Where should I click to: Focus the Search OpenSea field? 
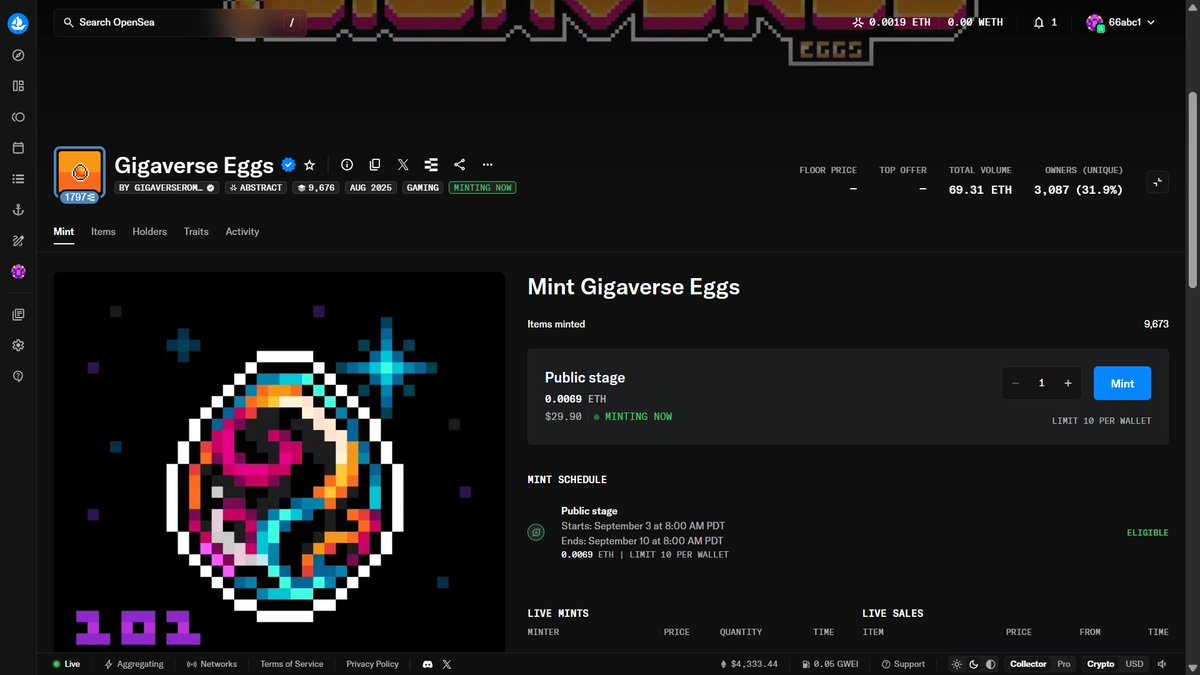(x=180, y=22)
